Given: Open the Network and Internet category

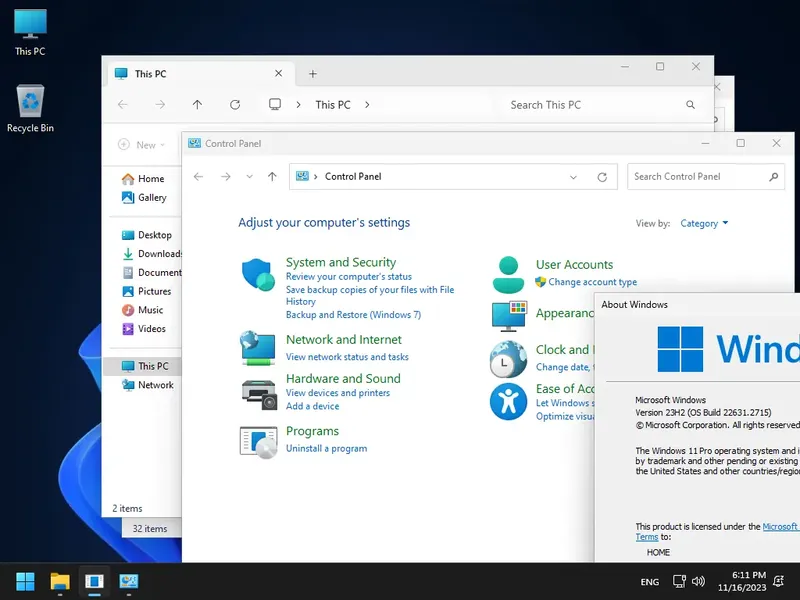Looking at the screenshot, I should pos(343,339).
